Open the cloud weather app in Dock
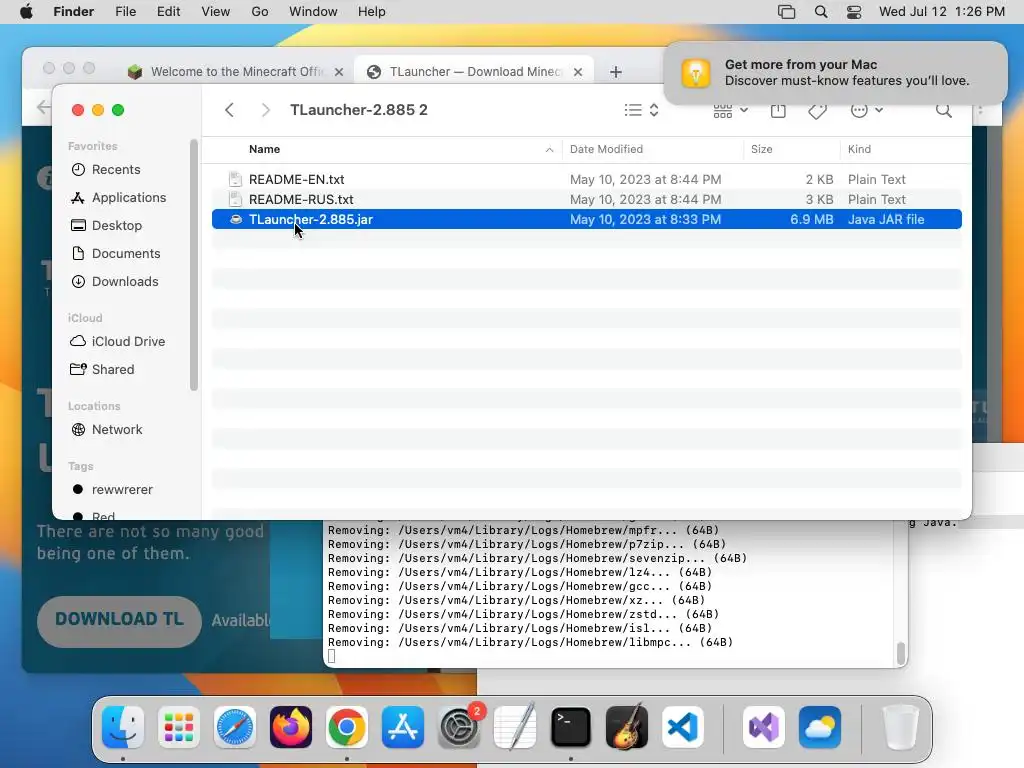The width and height of the screenshot is (1024, 768). [820, 727]
